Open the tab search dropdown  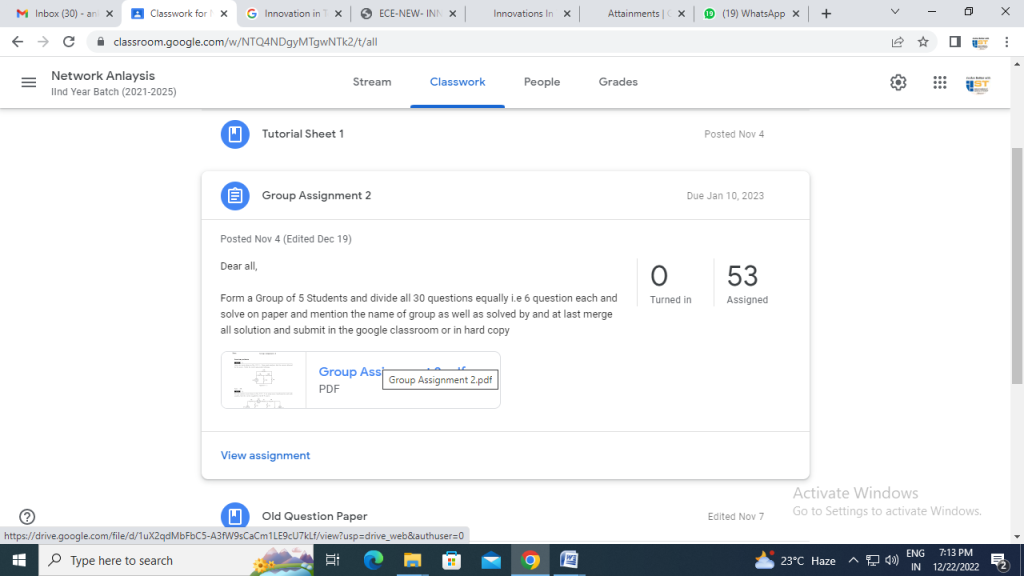895,12
